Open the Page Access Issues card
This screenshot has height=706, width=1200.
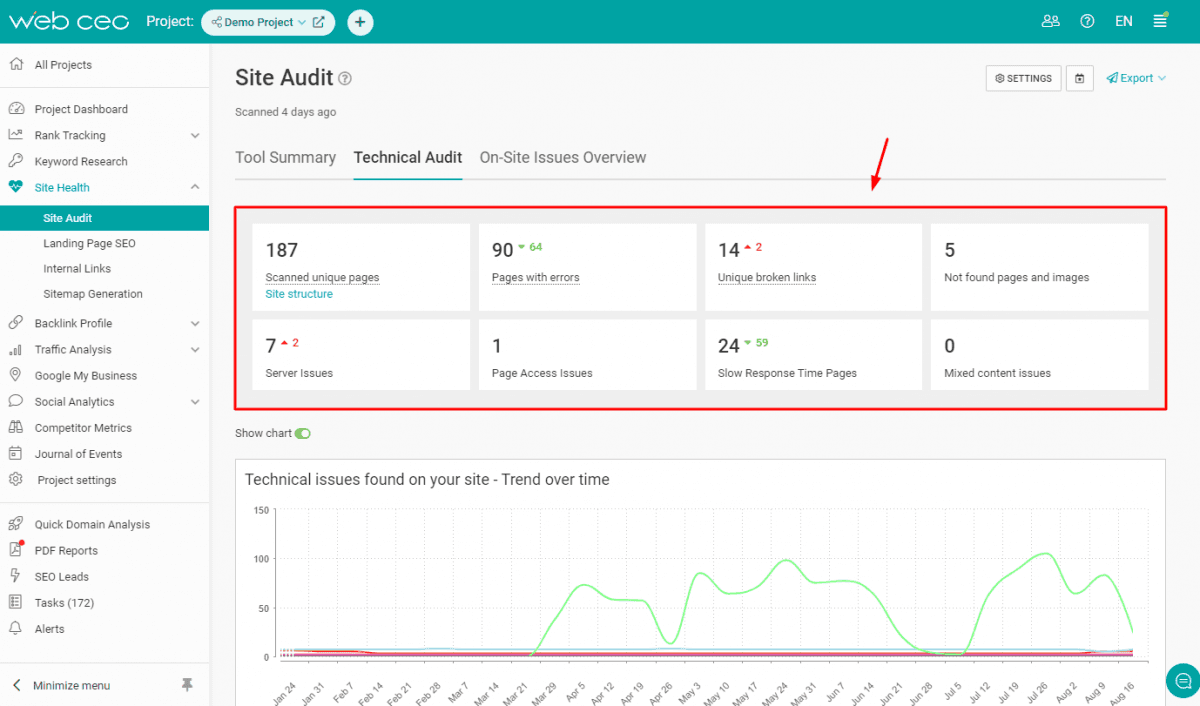tap(588, 355)
